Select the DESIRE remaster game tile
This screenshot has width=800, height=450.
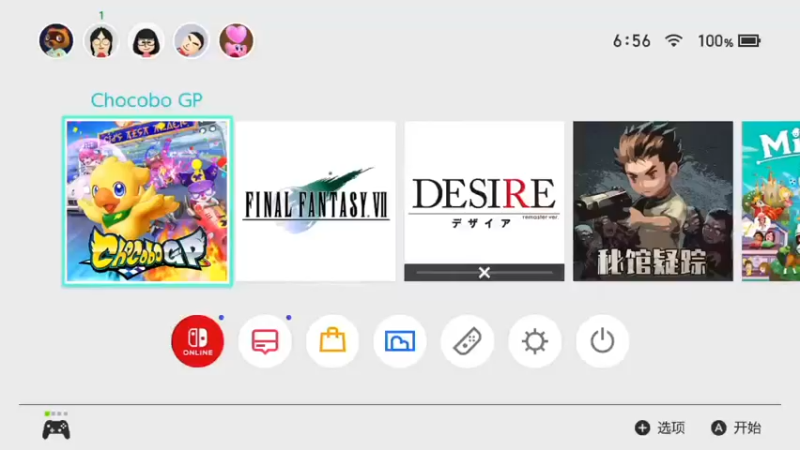pyautogui.click(x=484, y=201)
